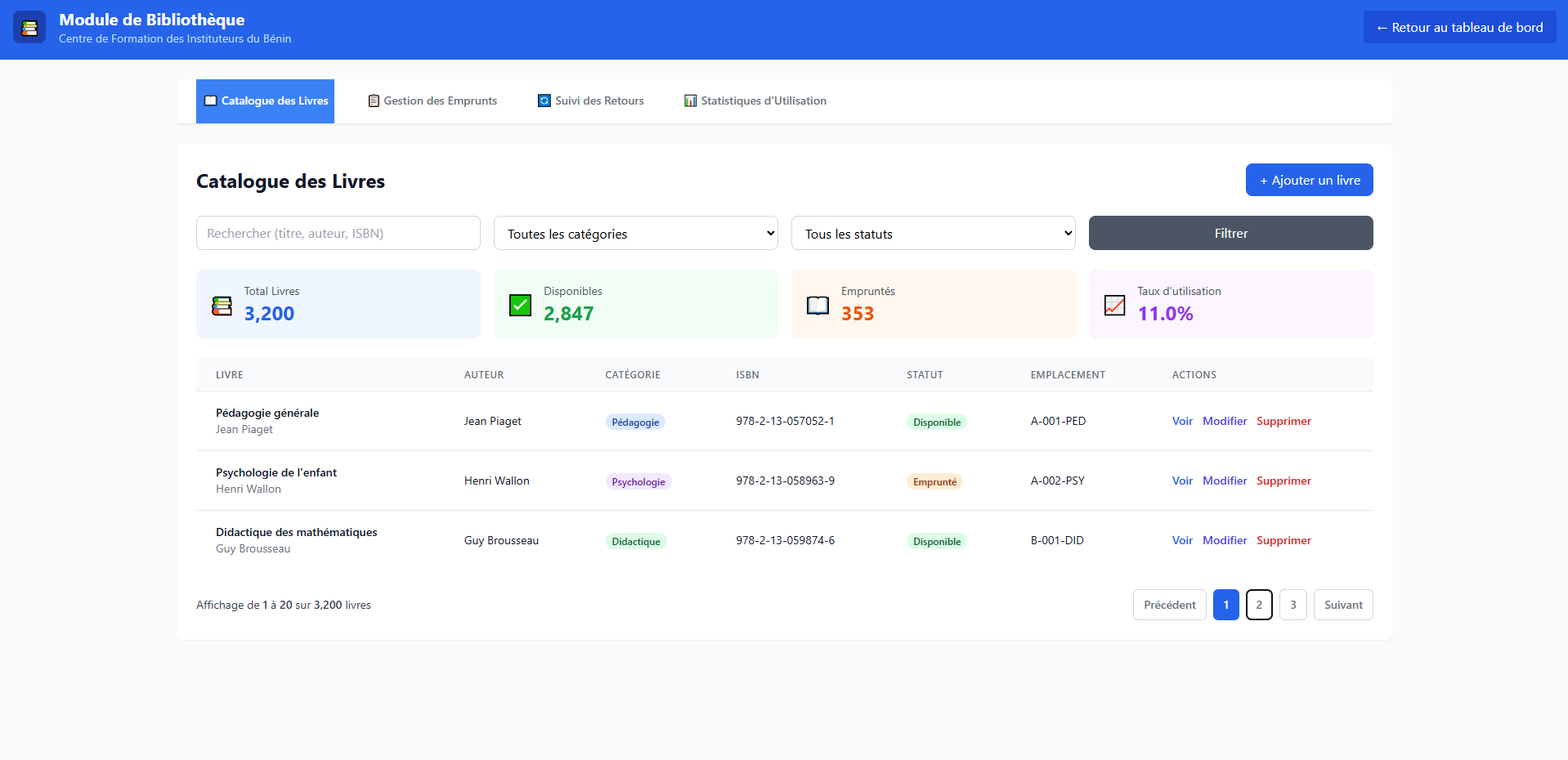Viewport: 1568px width, 760px height.
Task: Click the clipboard icon on Gestion des Emprunts
Action: pyautogui.click(x=374, y=101)
